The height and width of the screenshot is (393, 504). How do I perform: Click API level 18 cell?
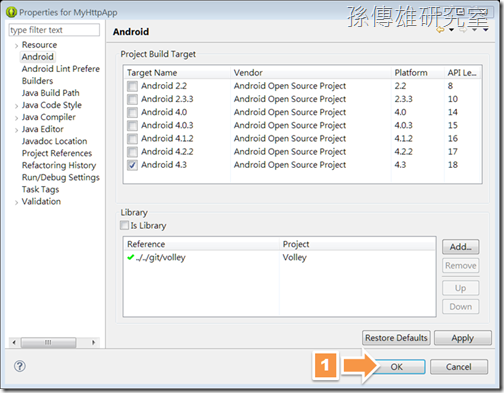point(453,165)
